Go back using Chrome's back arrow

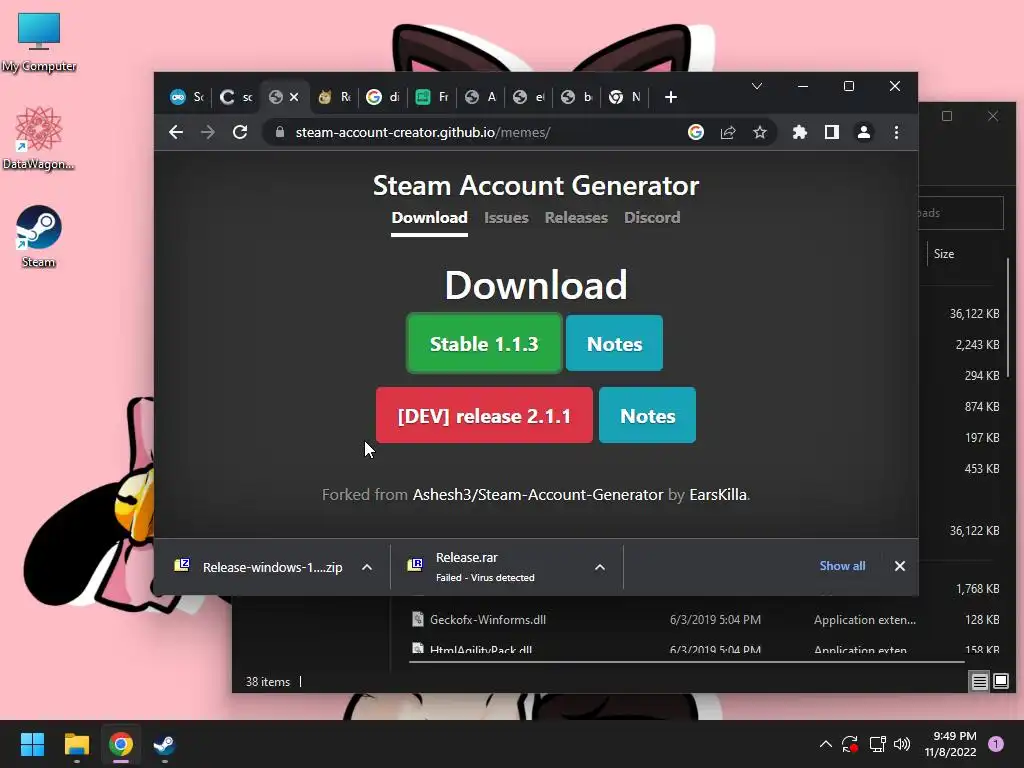coord(176,133)
